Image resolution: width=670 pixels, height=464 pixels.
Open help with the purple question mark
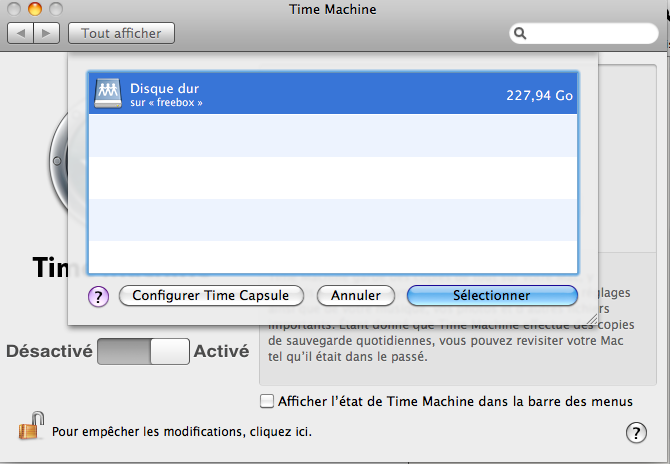[98, 296]
